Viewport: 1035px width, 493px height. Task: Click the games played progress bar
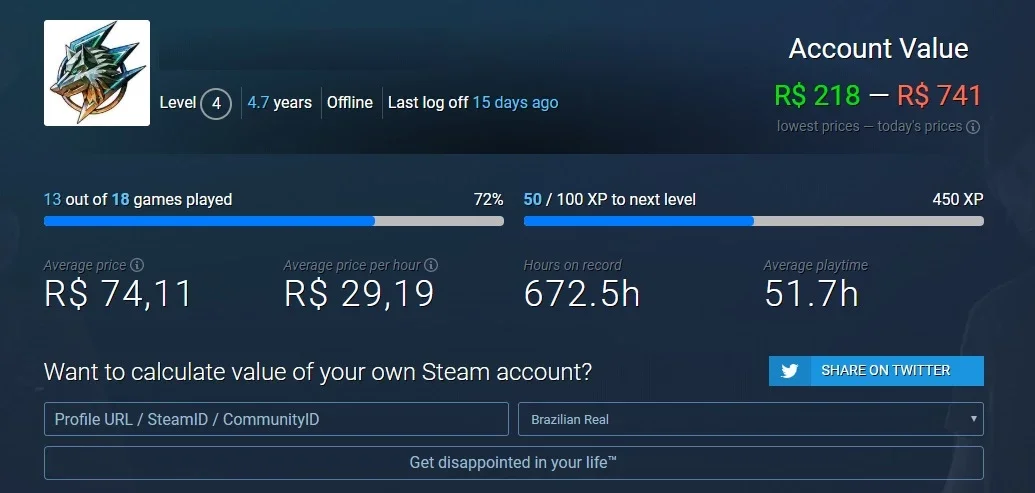click(x=274, y=221)
